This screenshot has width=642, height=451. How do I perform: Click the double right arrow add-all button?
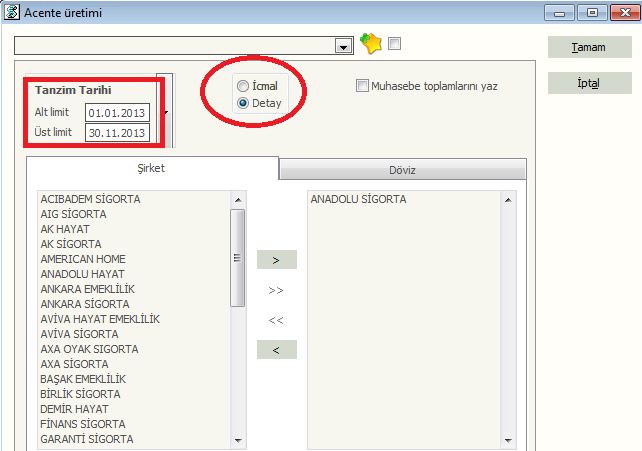pos(276,290)
